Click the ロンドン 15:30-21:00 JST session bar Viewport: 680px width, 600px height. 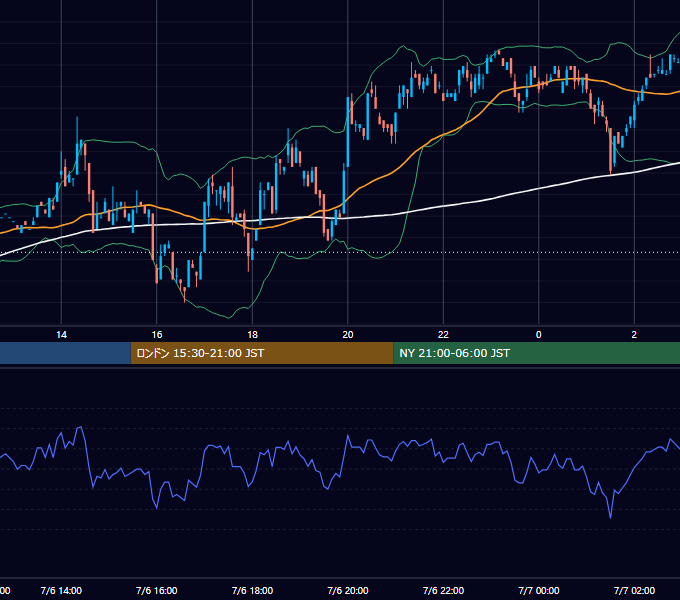point(262,353)
